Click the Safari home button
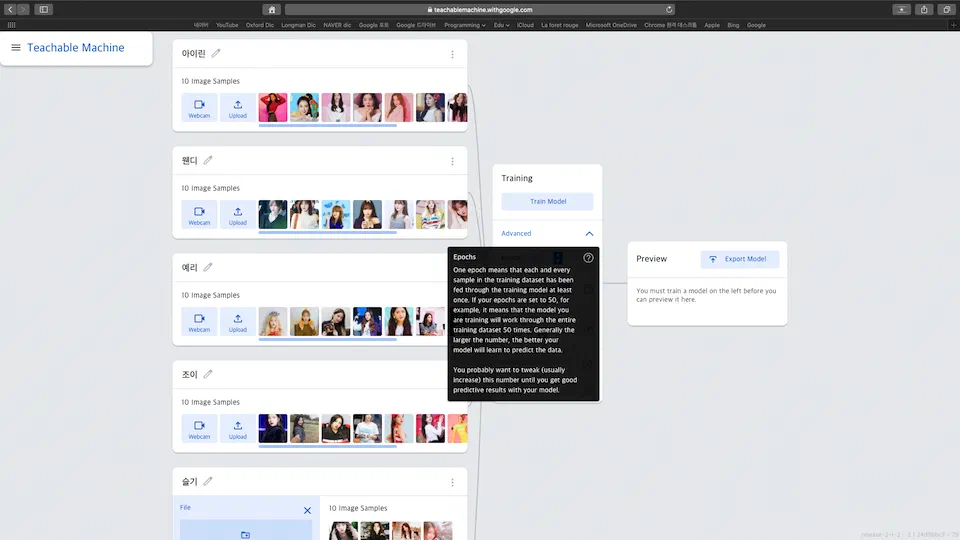The image size is (960, 540). click(x=272, y=9)
